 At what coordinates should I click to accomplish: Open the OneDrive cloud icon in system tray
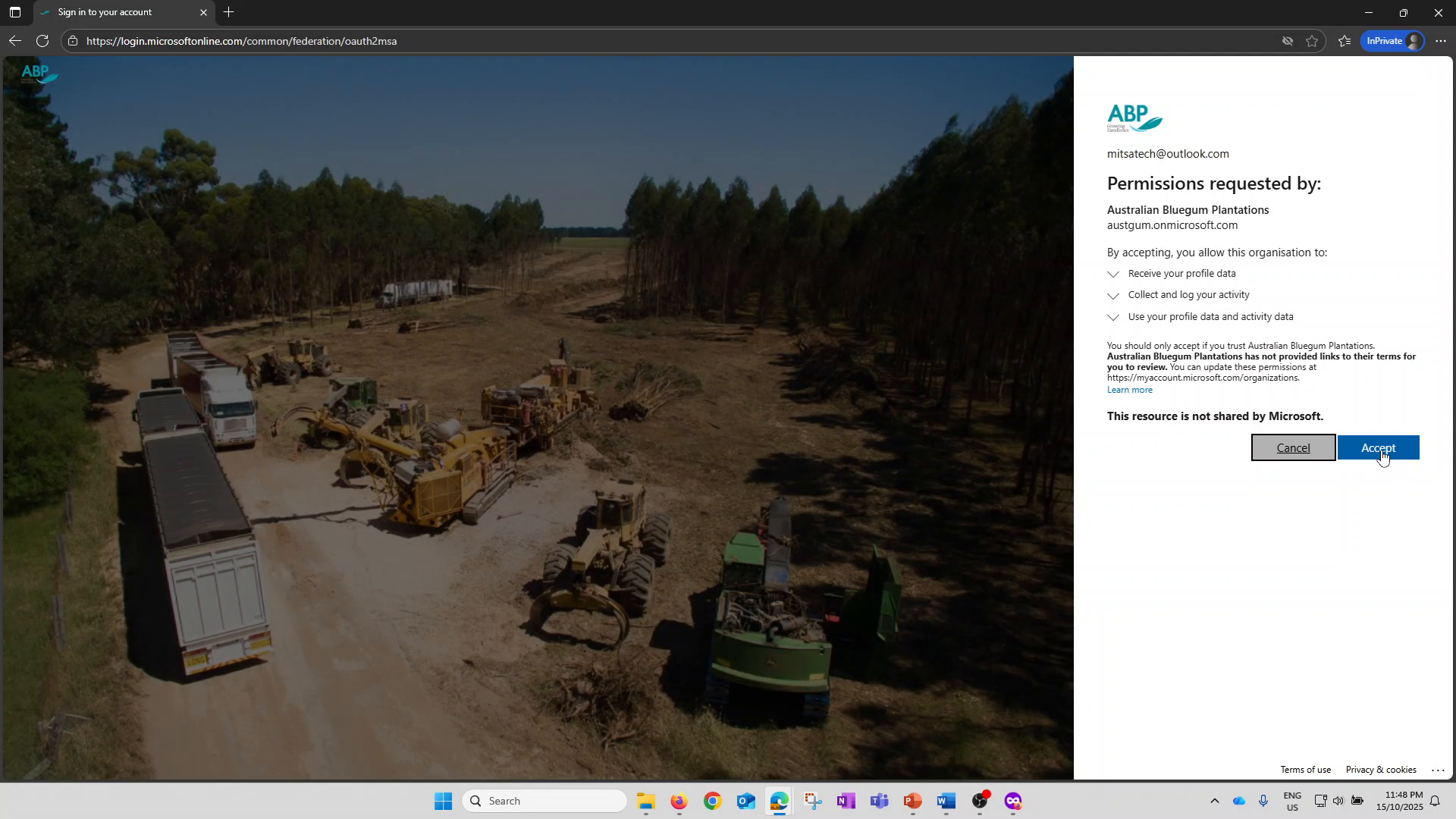coord(1239,800)
